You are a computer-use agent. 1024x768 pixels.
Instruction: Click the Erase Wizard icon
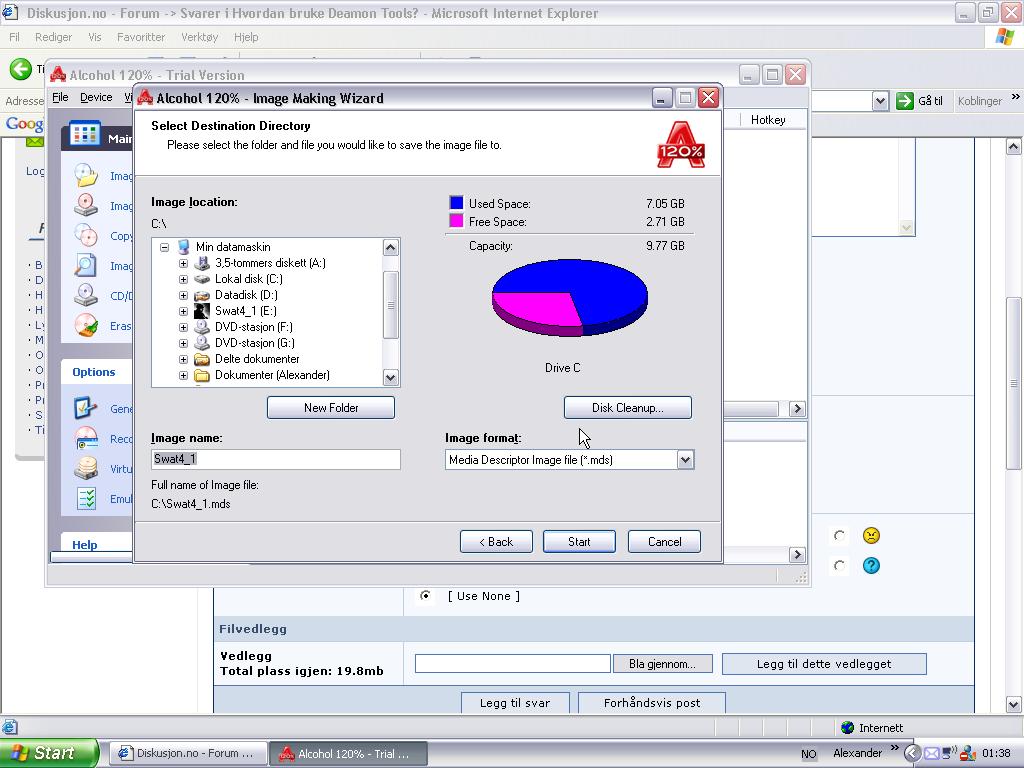pos(86,325)
